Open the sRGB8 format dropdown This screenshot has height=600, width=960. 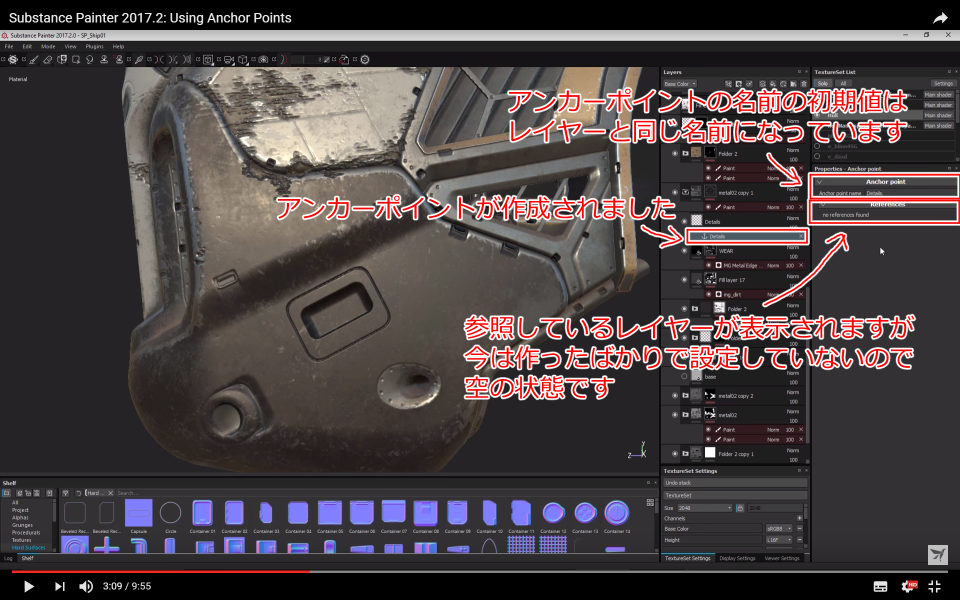[779, 528]
